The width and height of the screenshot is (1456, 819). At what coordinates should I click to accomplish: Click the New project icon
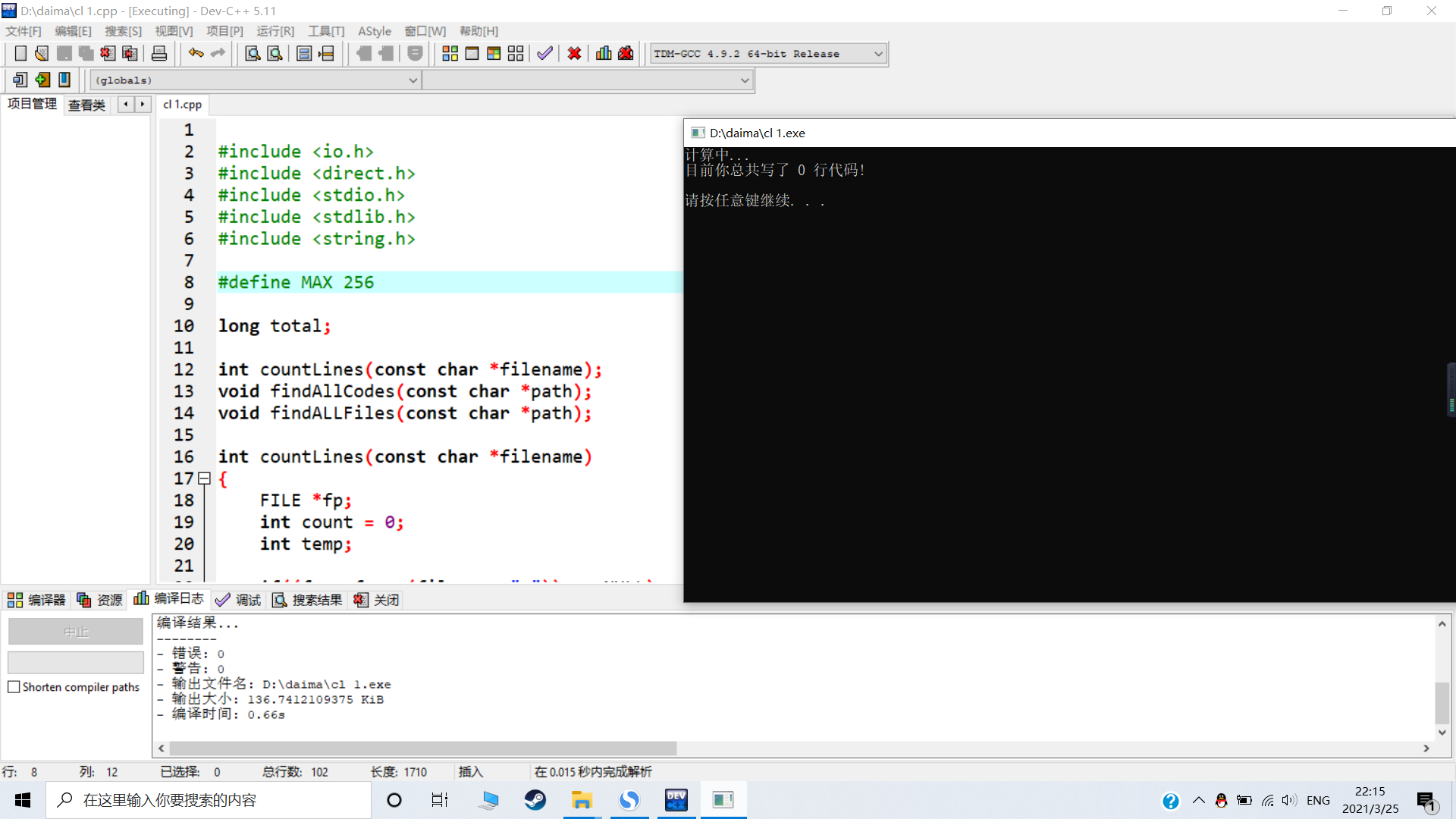point(20,80)
